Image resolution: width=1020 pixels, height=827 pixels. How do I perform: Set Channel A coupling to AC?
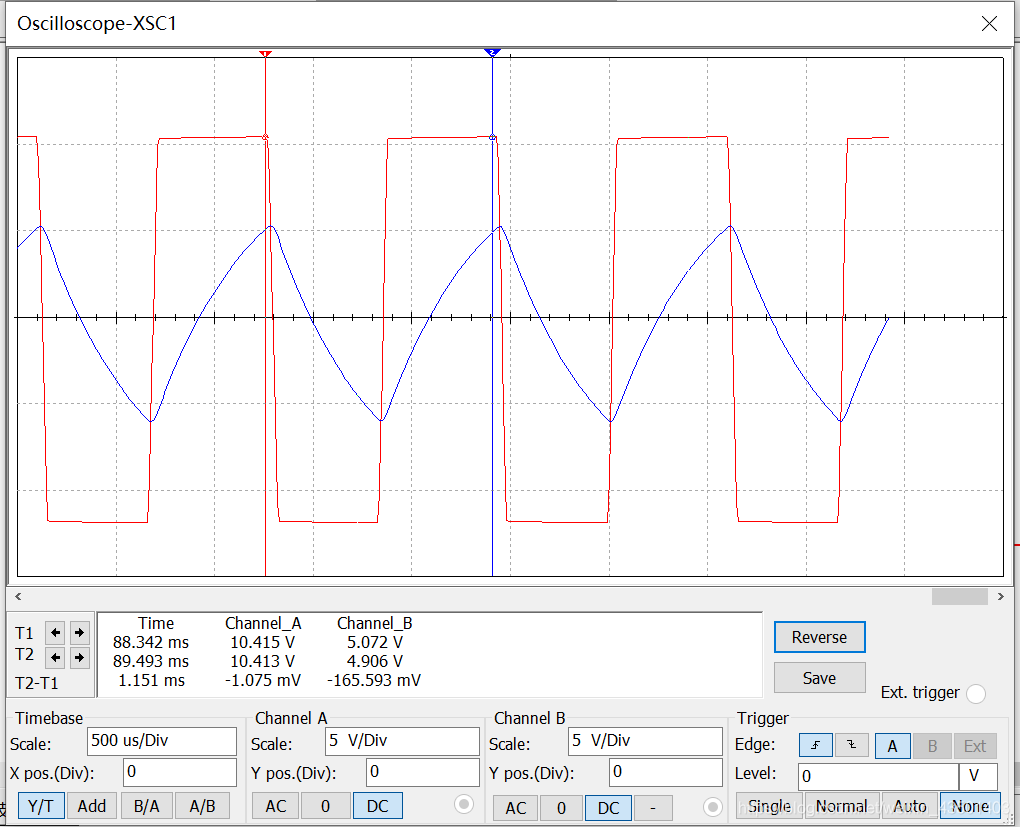click(275, 806)
